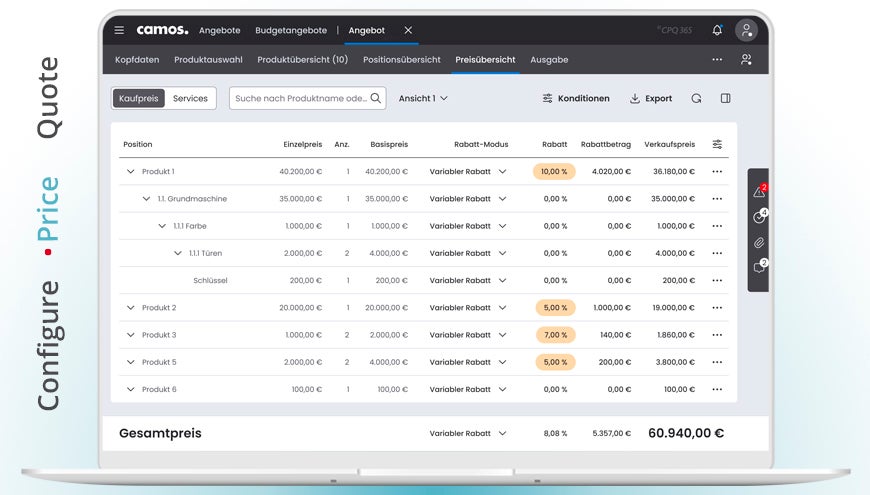Click the magnifier search icon
The height and width of the screenshot is (495, 870).
pyautogui.click(x=376, y=98)
